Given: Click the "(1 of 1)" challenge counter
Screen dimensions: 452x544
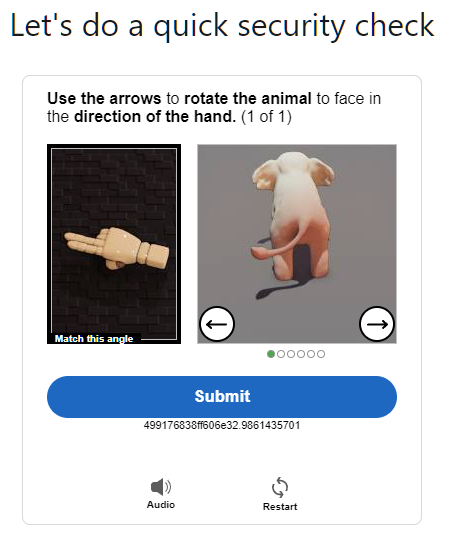Looking at the screenshot, I should [x=266, y=117].
